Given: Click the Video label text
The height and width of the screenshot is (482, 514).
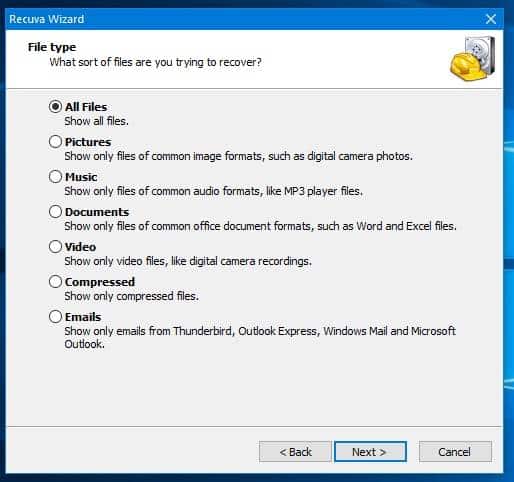Looking at the screenshot, I should (81, 247).
